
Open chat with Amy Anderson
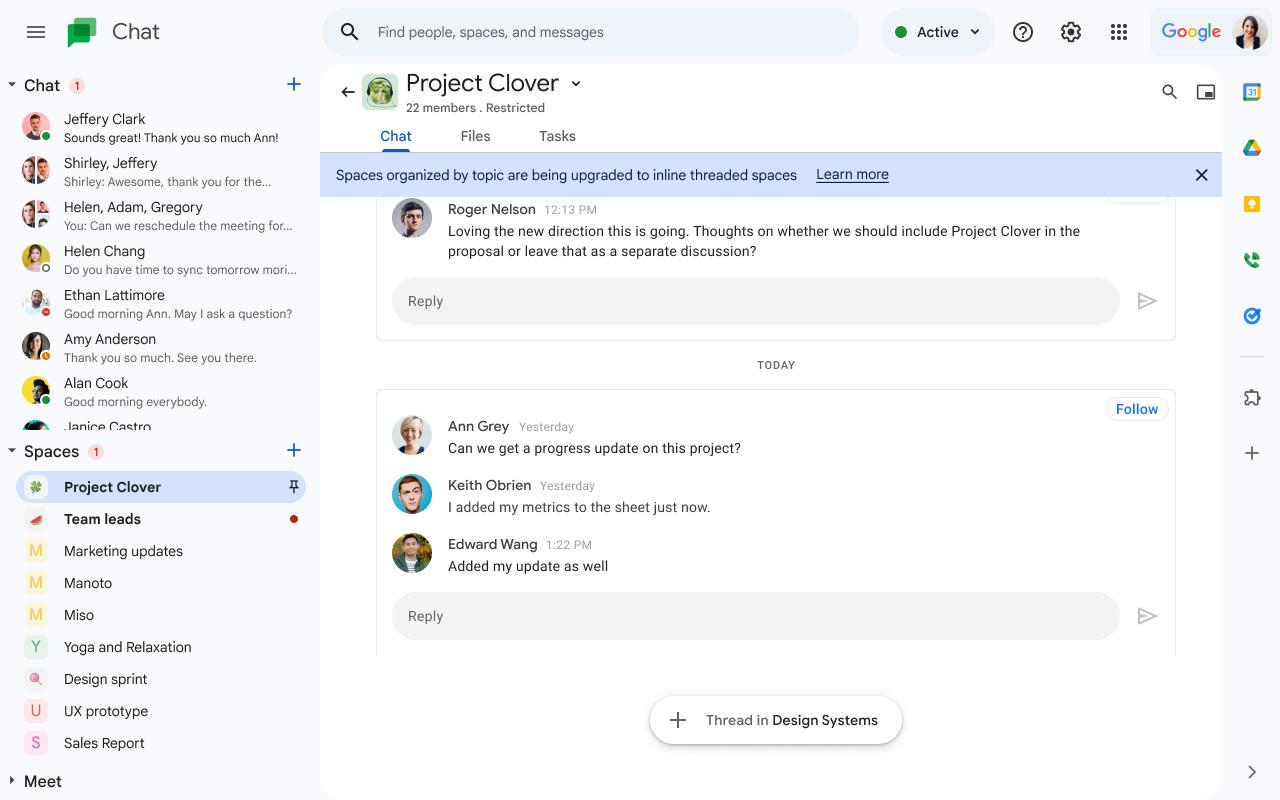tap(160, 348)
